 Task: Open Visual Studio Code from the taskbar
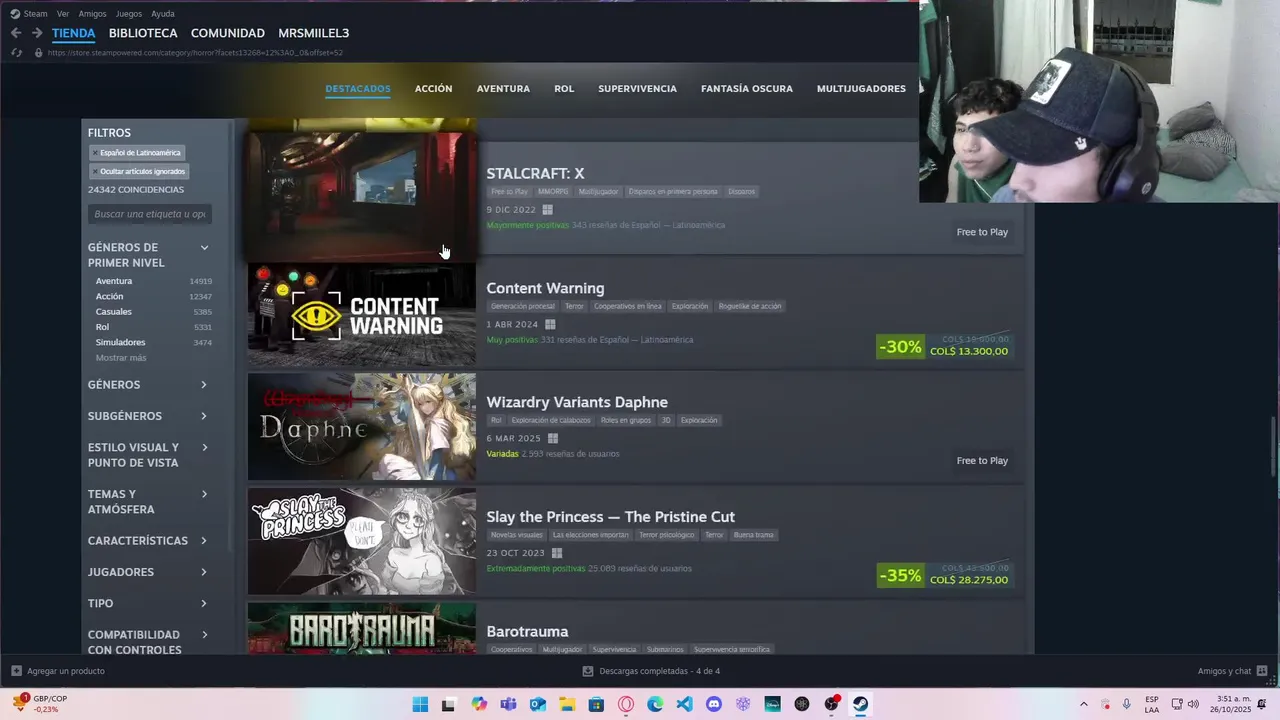click(684, 704)
